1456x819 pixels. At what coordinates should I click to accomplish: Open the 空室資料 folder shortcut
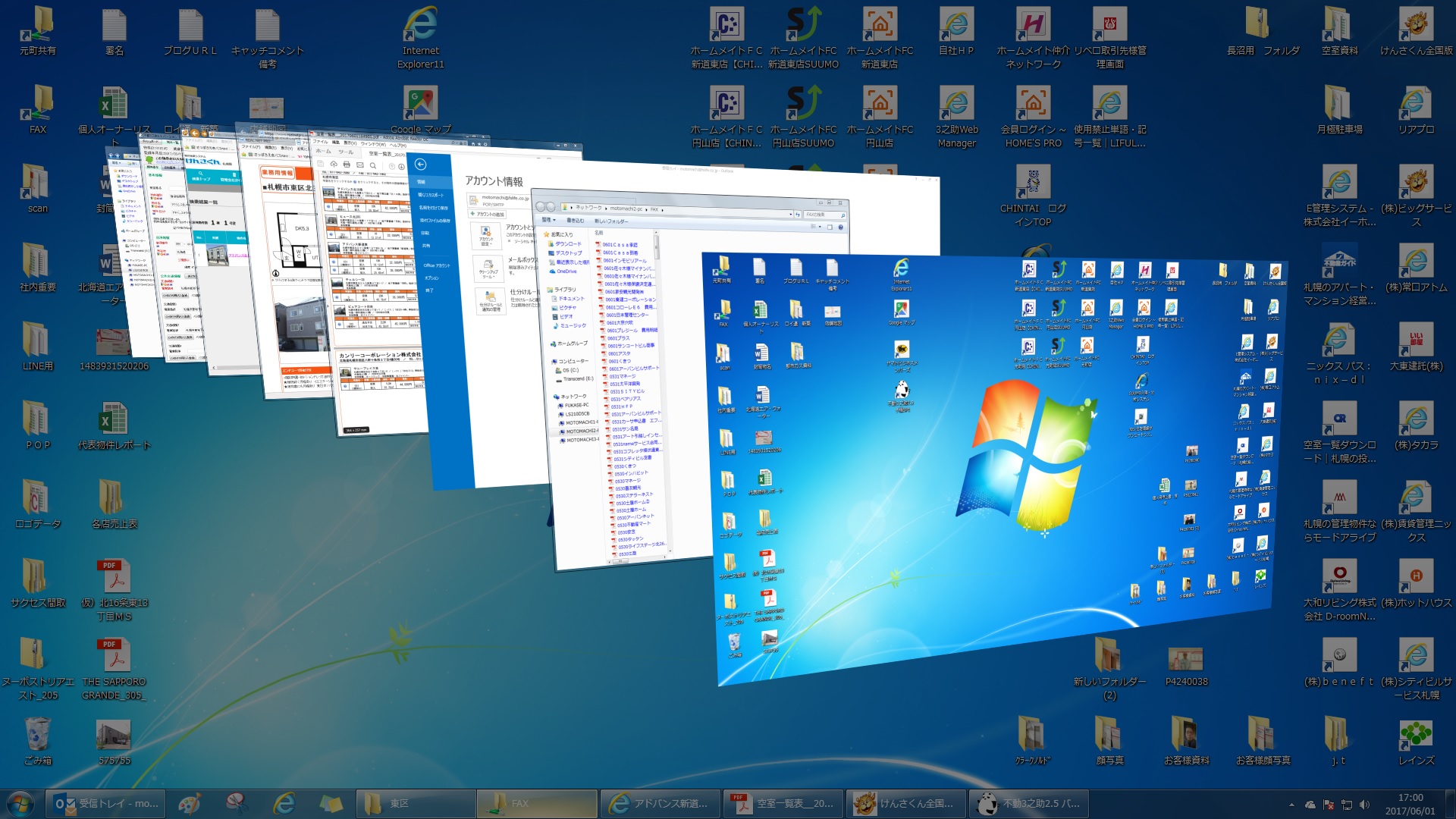tap(1339, 32)
